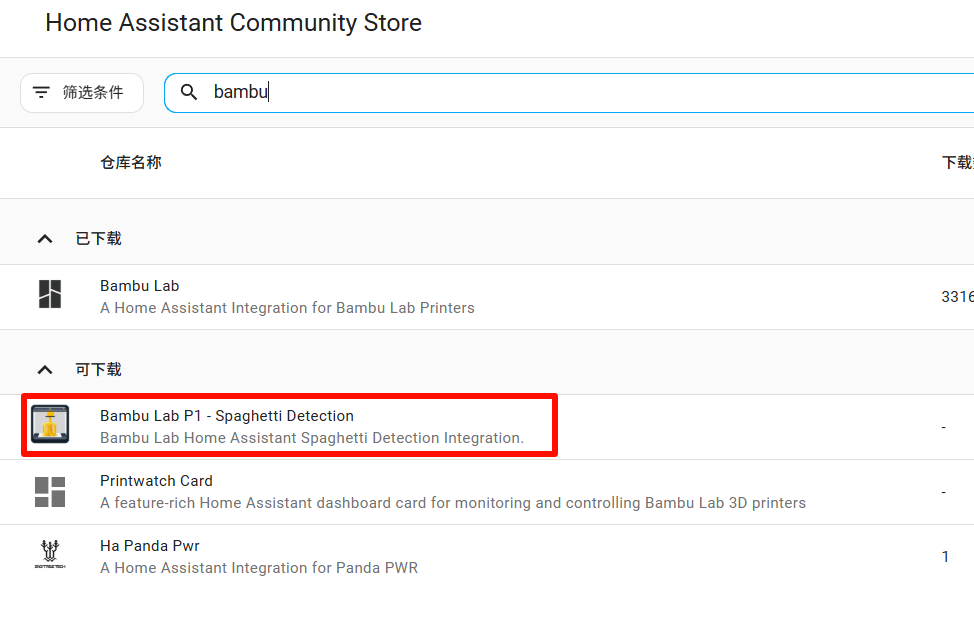Click the Printwatch Card description text
The height and width of the screenshot is (627, 974).
point(452,503)
